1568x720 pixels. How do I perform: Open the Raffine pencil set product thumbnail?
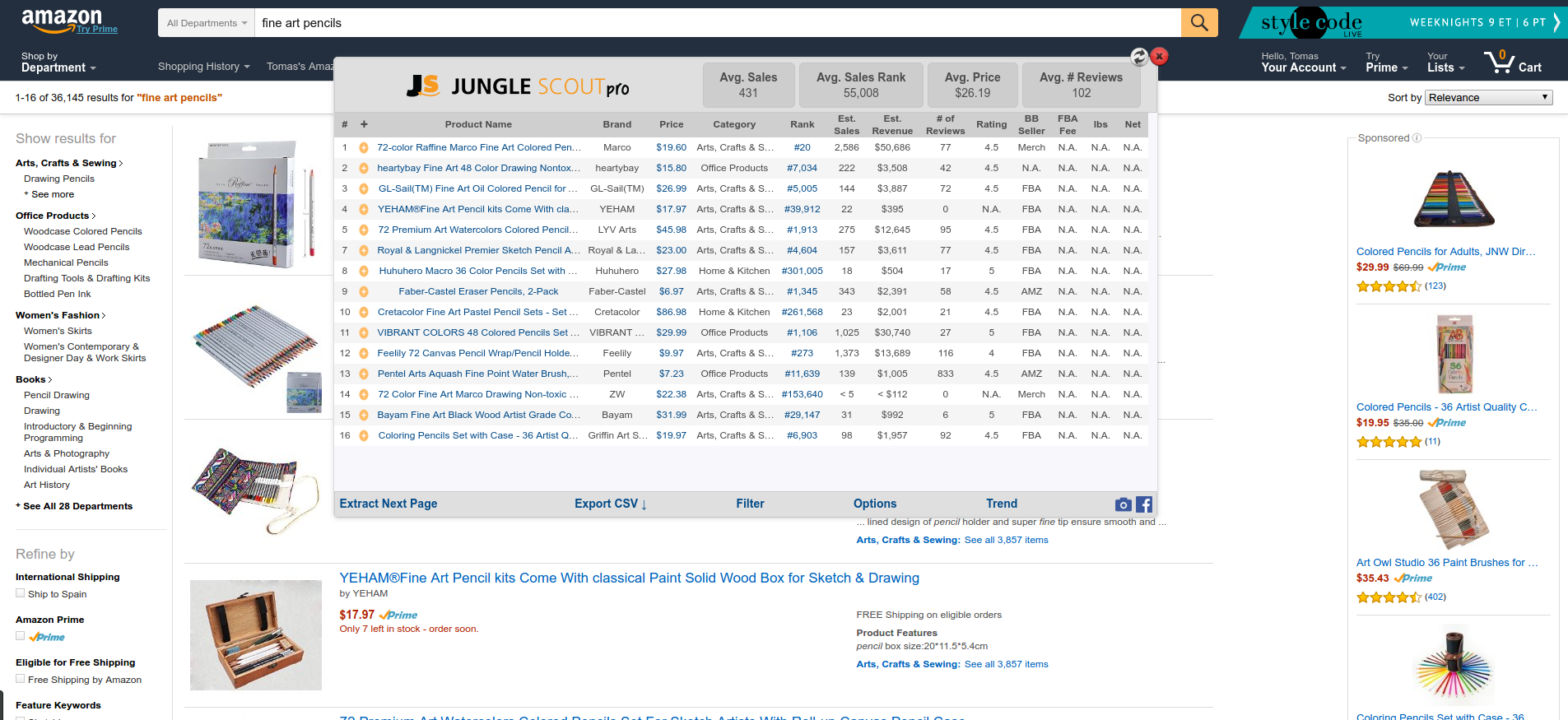(256, 205)
